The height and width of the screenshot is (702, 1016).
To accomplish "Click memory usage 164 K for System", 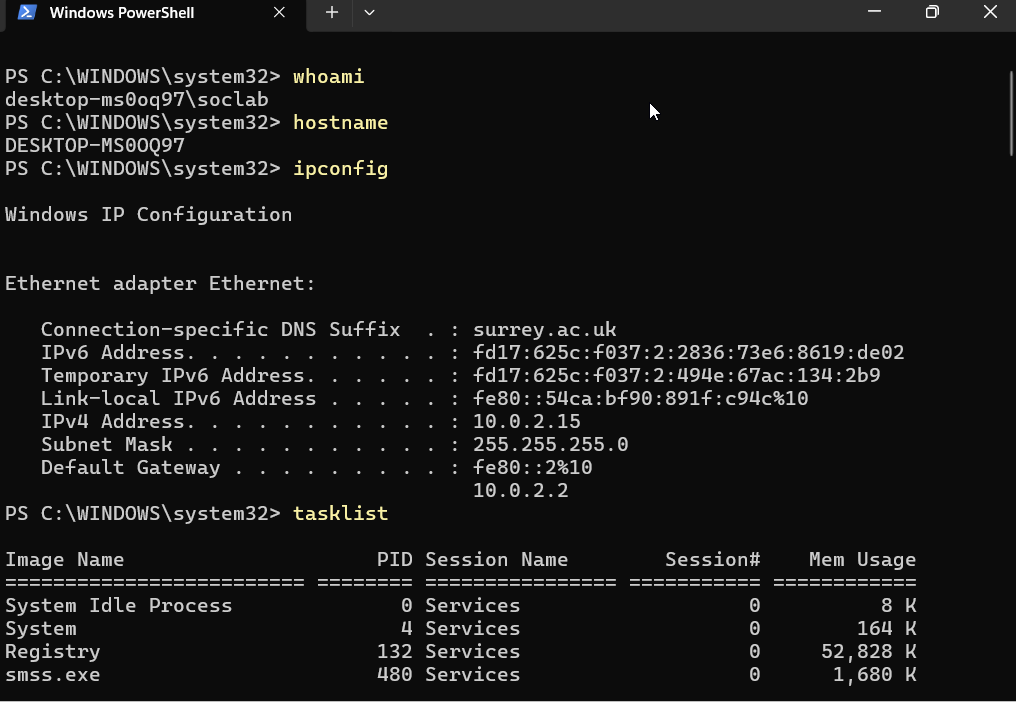I will tap(886, 629).
